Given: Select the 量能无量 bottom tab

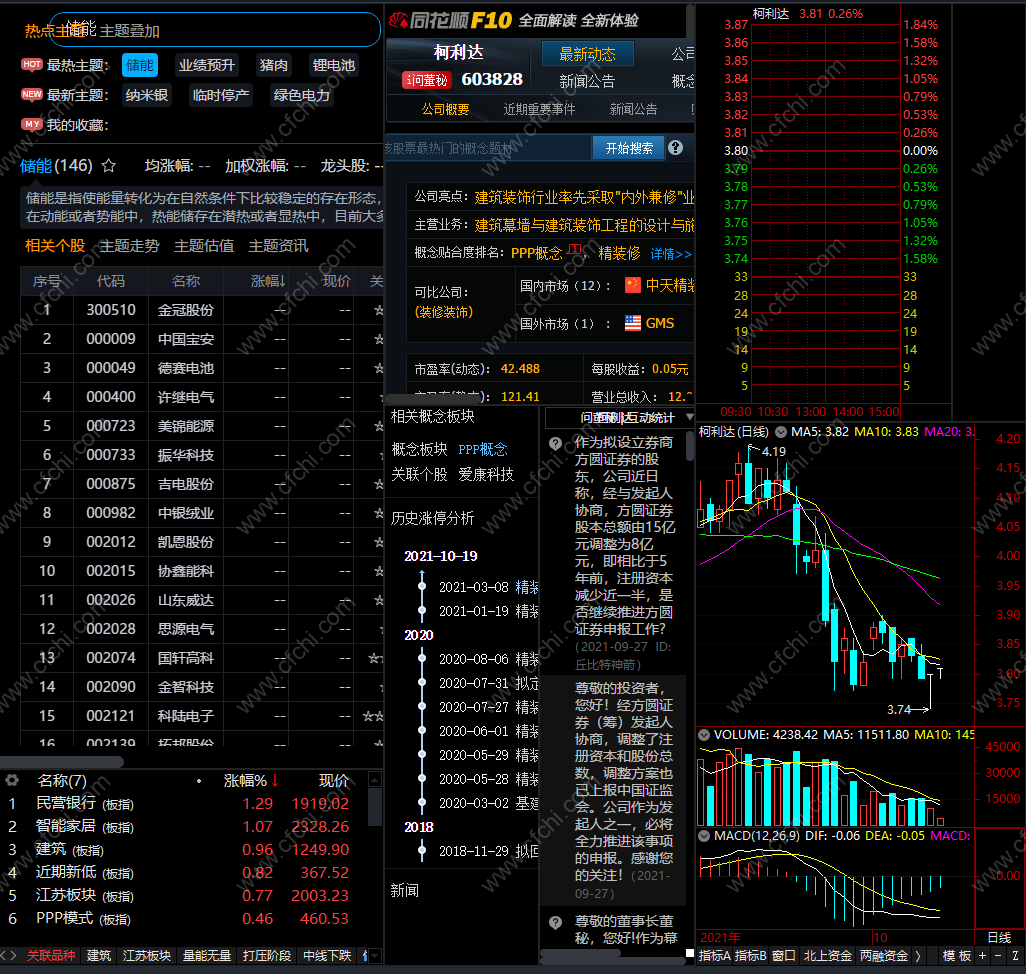Looking at the screenshot, I should (x=207, y=956).
